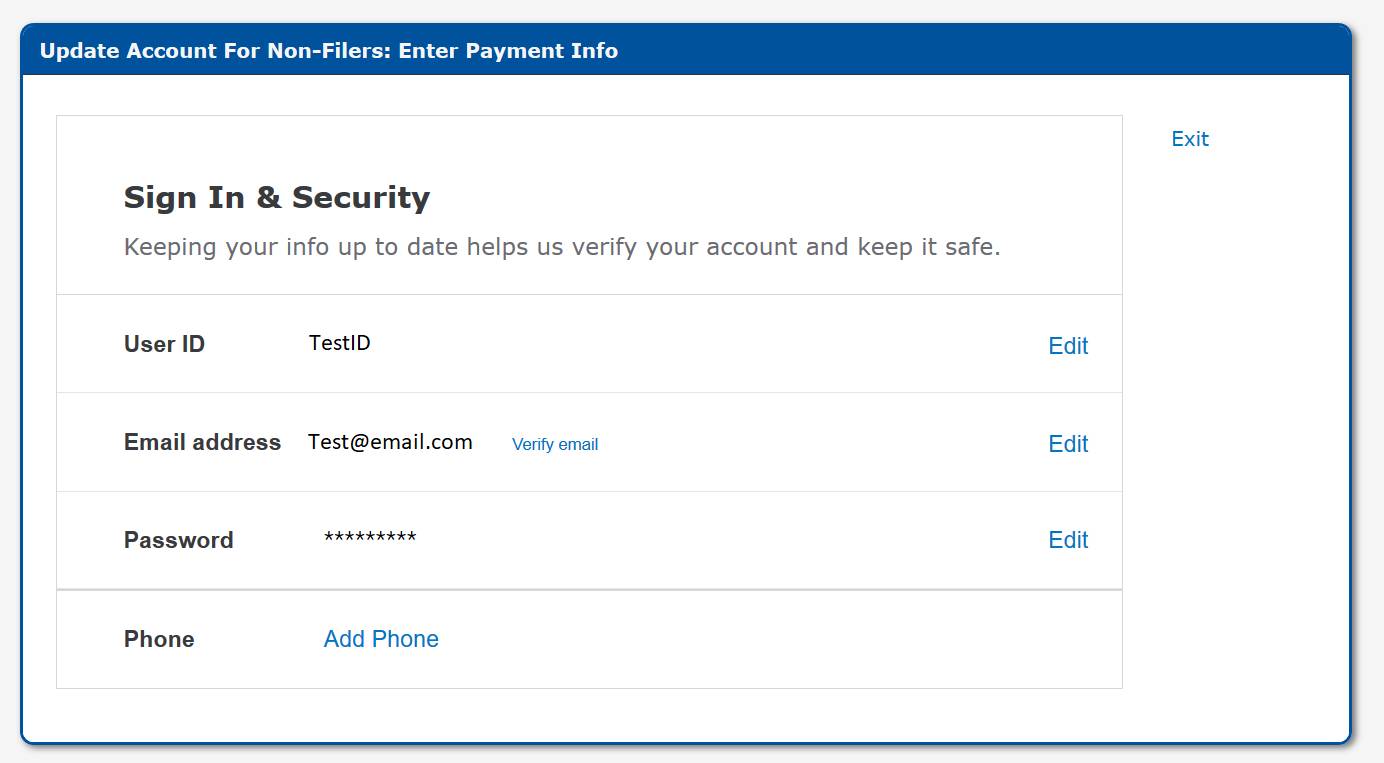This screenshot has height=763, width=1384.
Task: Click the User ID field label
Action: click(164, 344)
